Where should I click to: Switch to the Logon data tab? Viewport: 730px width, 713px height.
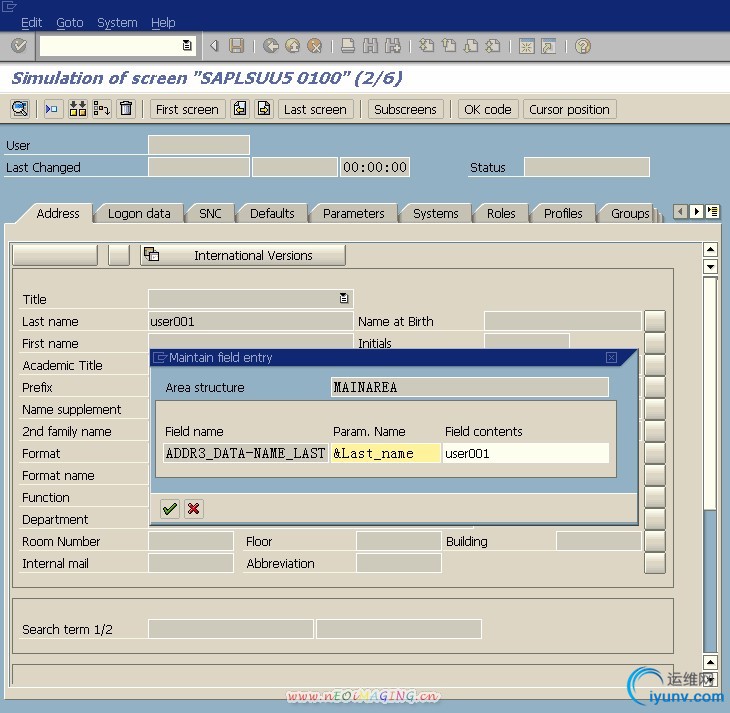(139, 213)
